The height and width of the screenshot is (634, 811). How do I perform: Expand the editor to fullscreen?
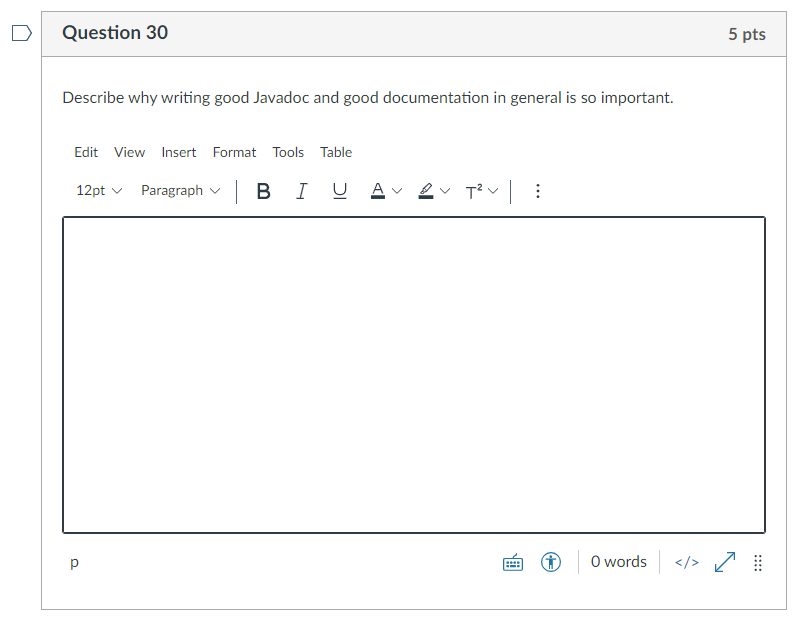tap(724, 562)
